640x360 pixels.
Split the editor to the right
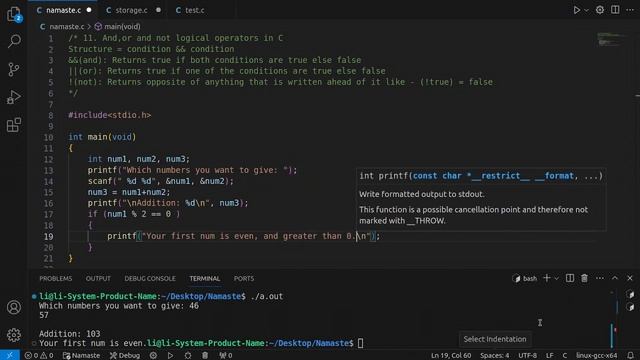coord(615,10)
